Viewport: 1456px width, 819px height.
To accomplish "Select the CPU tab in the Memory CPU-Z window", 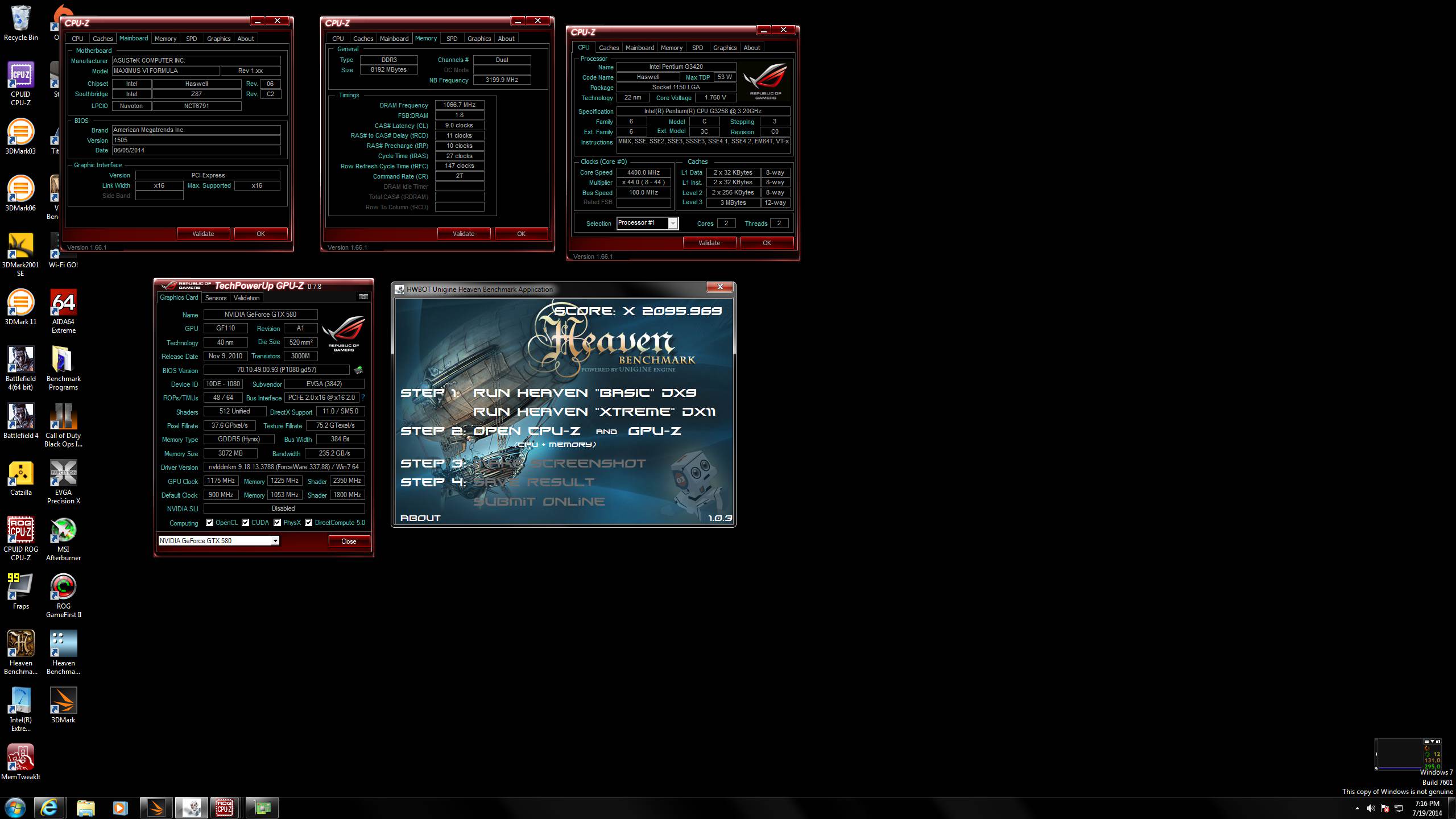I will [338, 39].
